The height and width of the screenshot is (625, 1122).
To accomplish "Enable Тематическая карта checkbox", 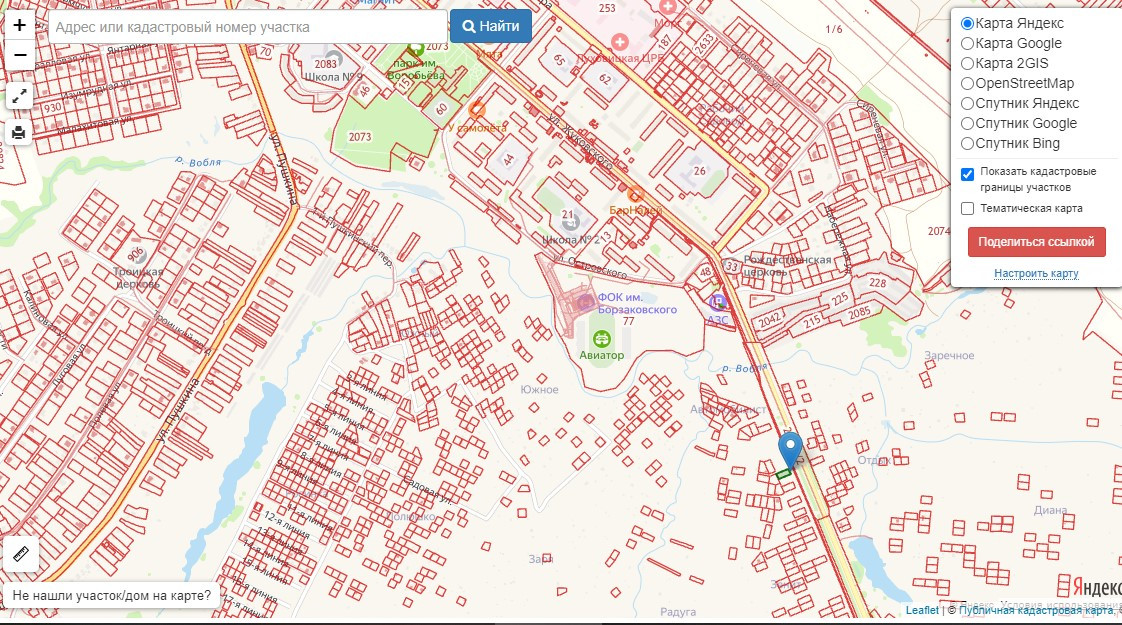I will pos(967,208).
